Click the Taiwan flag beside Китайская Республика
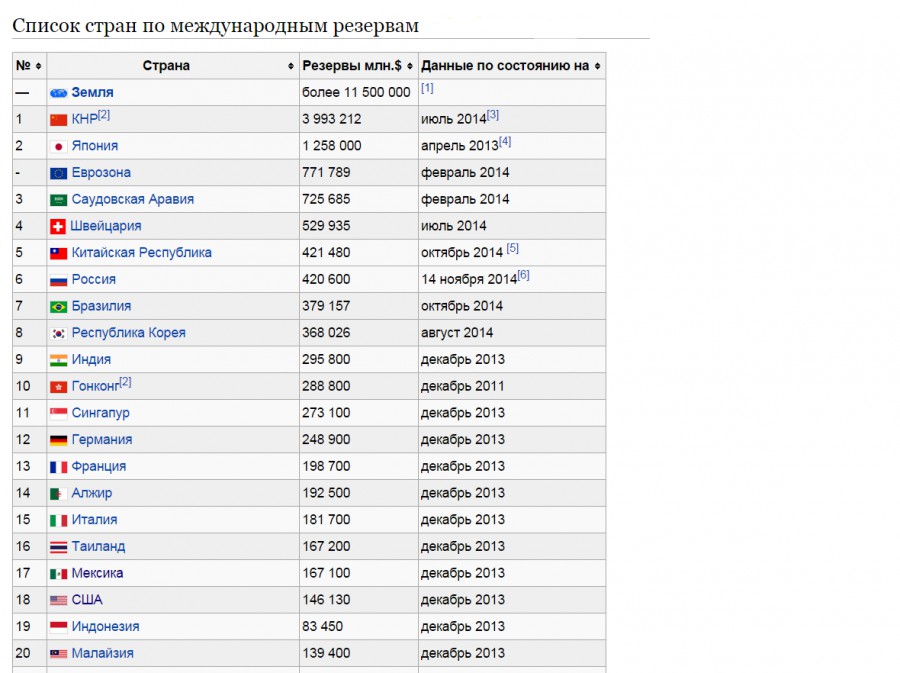 coord(59,253)
